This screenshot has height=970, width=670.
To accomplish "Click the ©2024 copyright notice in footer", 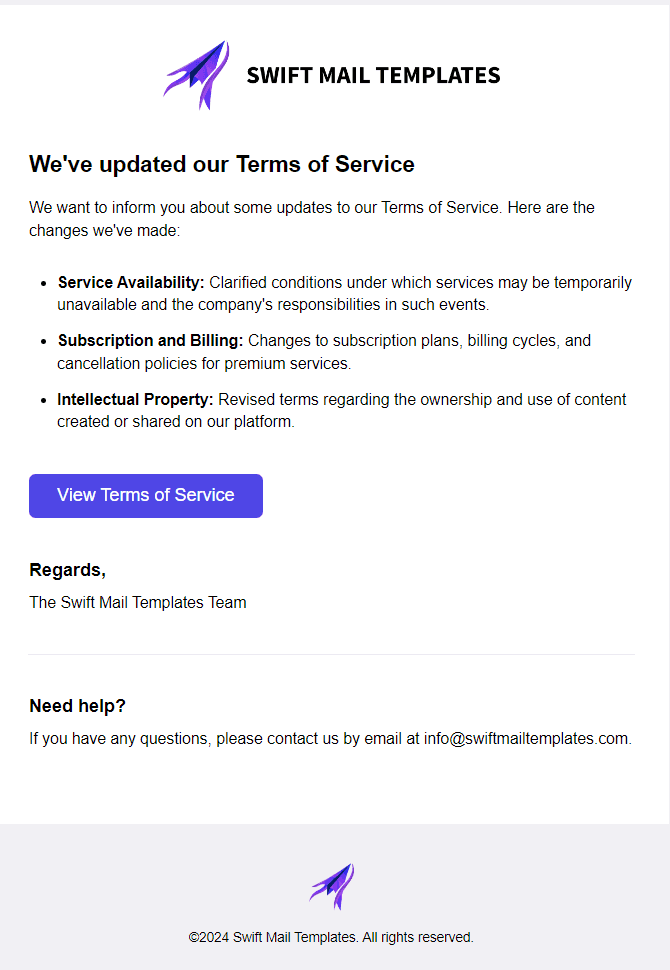I will [x=331, y=937].
